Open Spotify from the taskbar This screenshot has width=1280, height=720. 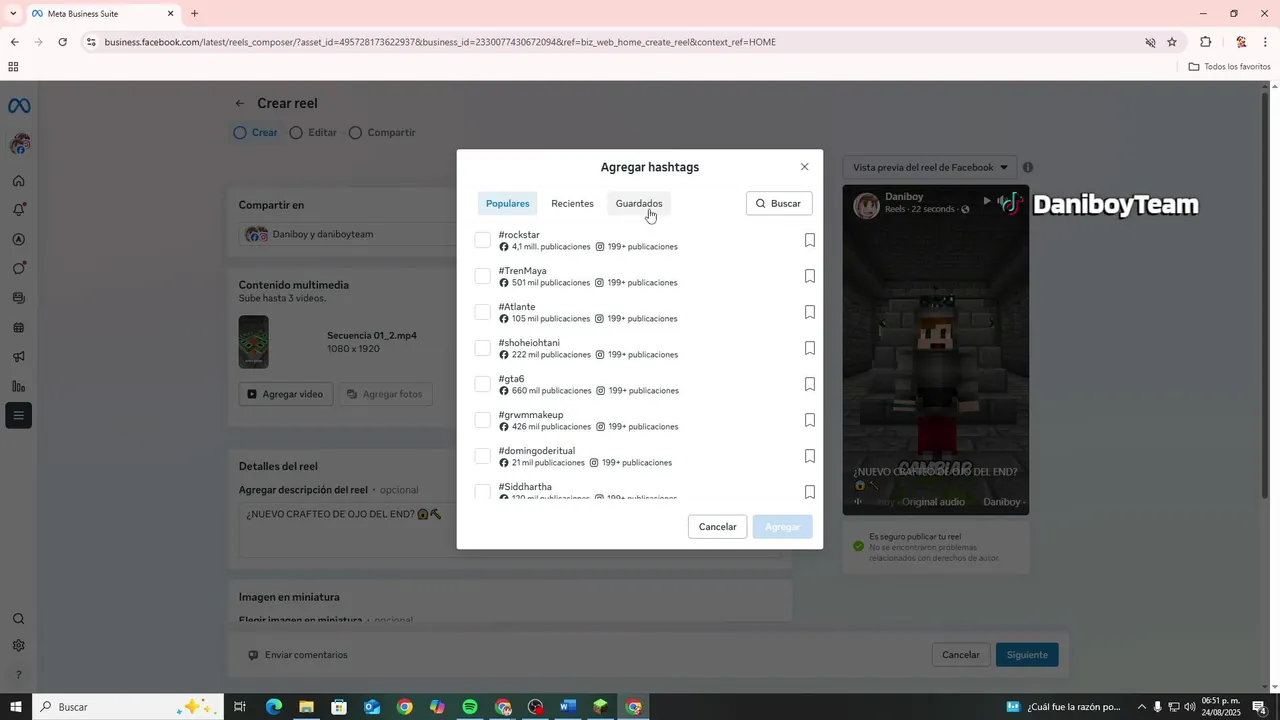(470, 707)
